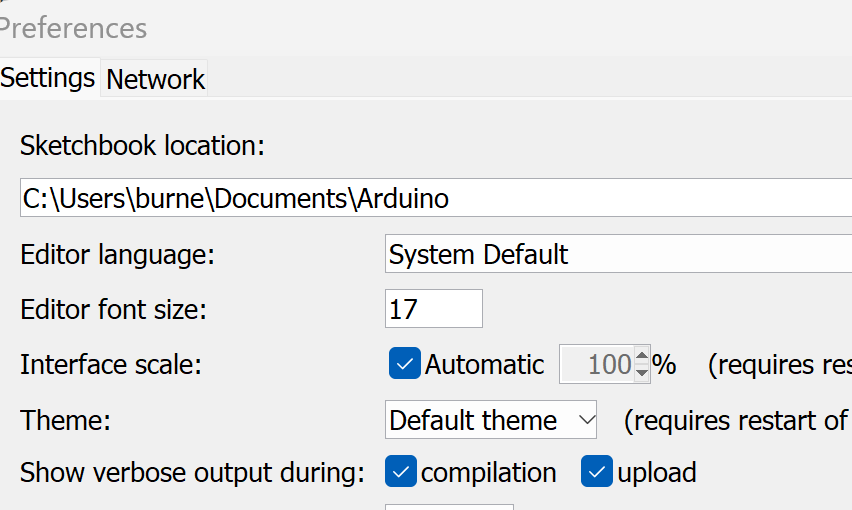Increase interface scale with up arrow

pos(642,356)
